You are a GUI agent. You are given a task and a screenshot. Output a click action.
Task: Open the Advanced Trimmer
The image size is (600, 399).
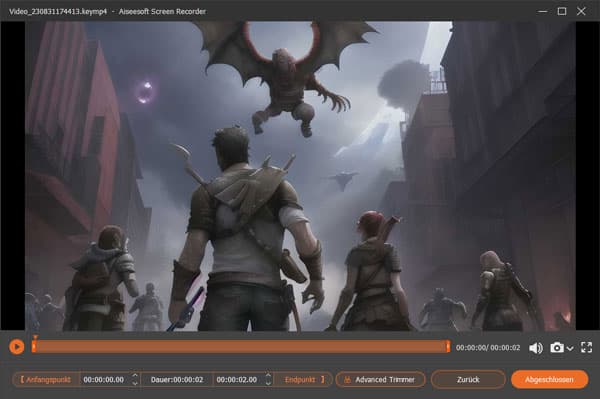pyautogui.click(x=380, y=379)
